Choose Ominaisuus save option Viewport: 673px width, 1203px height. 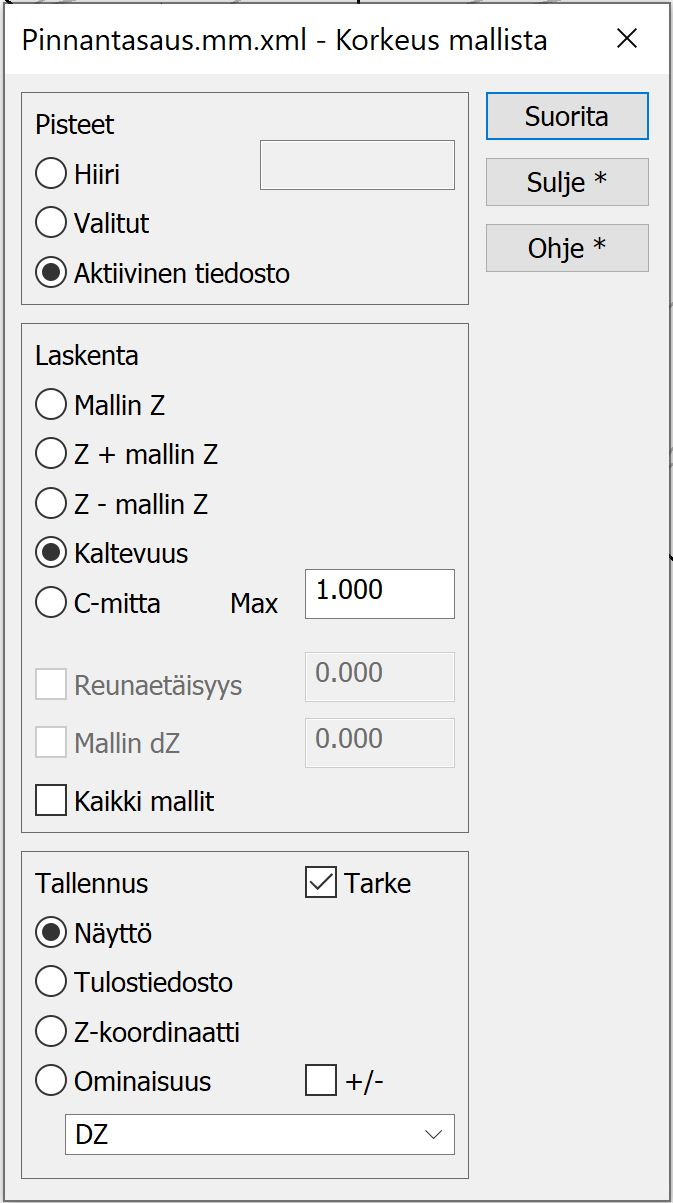[51, 1081]
